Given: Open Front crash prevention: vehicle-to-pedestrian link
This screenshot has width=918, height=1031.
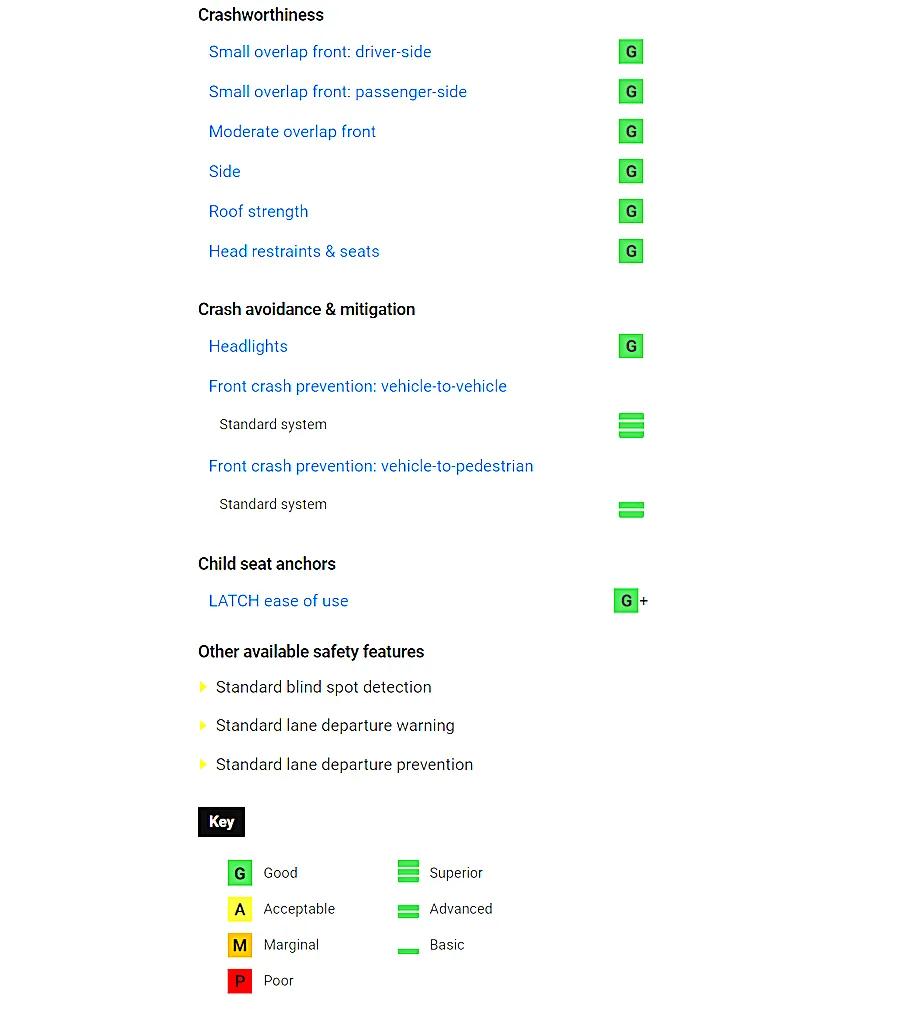Looking at the screenshot, I should click(x=370, y=466).
